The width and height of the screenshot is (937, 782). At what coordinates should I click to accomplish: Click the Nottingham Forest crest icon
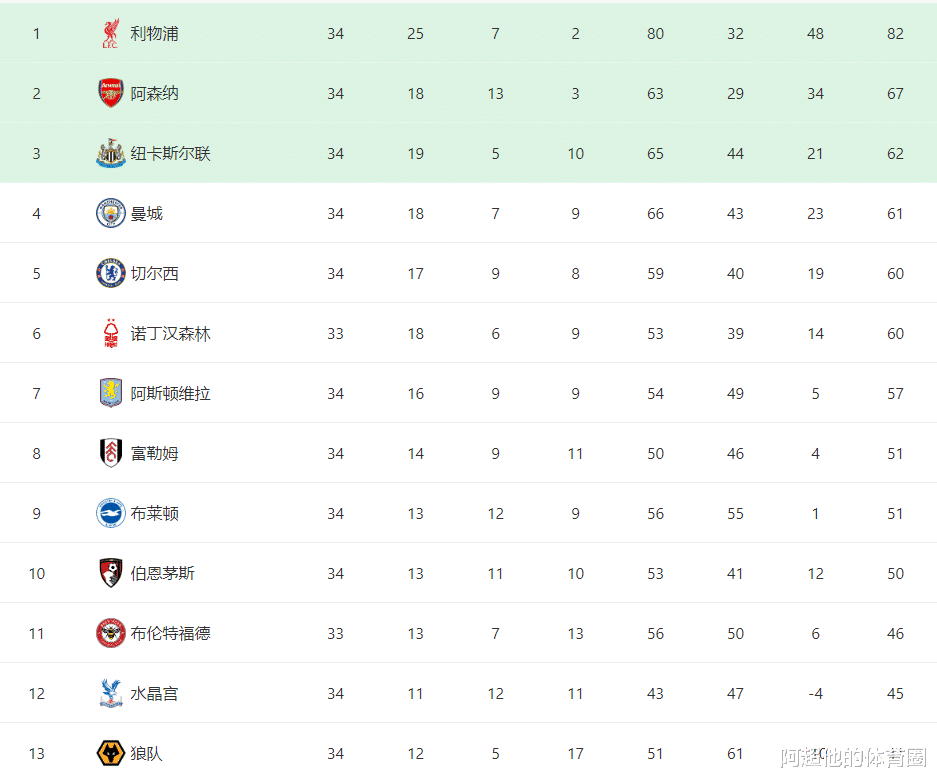tap(110, 334)
